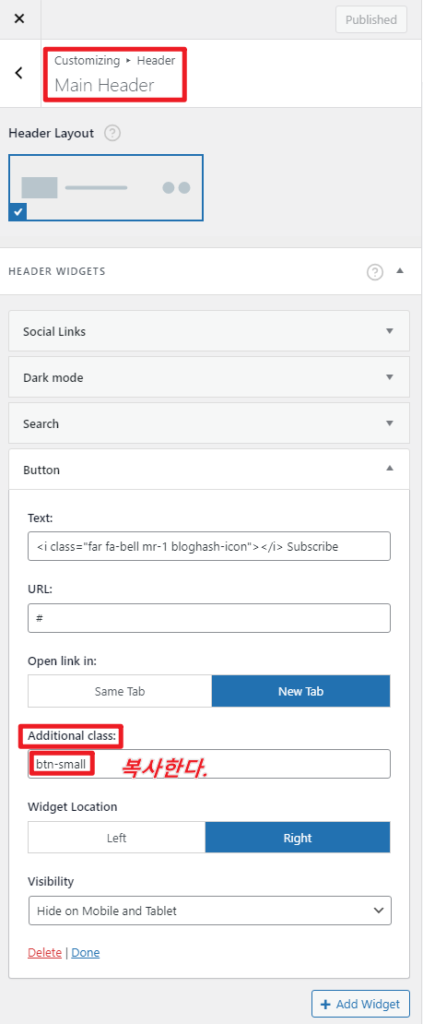Go back using the left chevron arrow
The image size is (423, 1024).
pos(19,72)
